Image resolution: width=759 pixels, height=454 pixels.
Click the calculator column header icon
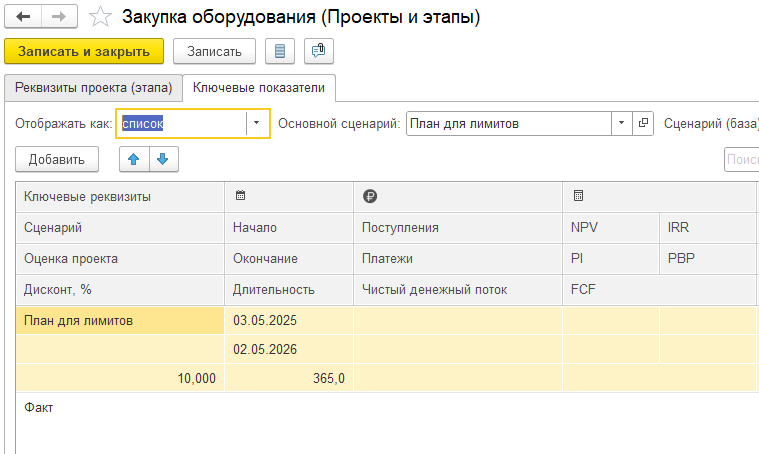pos(578,197)
